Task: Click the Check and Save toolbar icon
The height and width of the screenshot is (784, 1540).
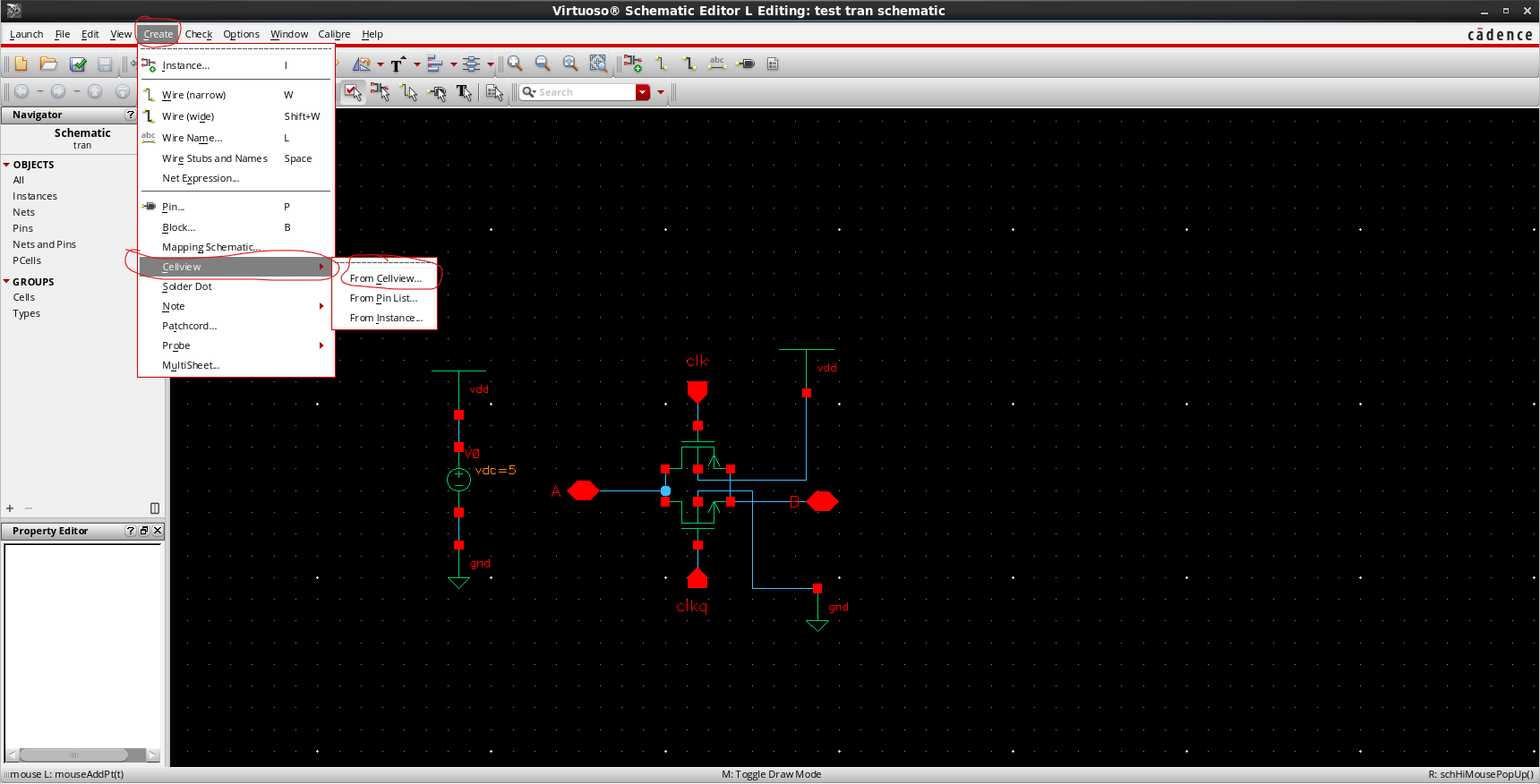Action: (x=78, y=64)
